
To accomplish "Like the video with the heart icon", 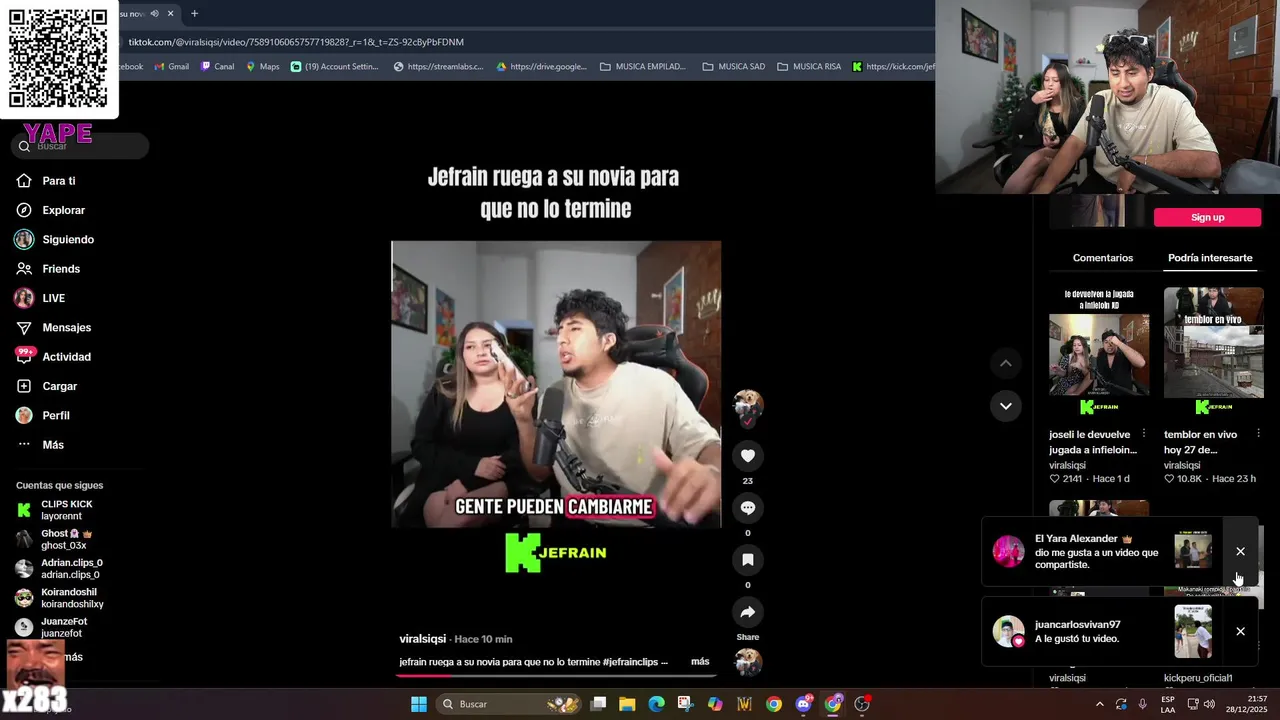I will (747, 456).
